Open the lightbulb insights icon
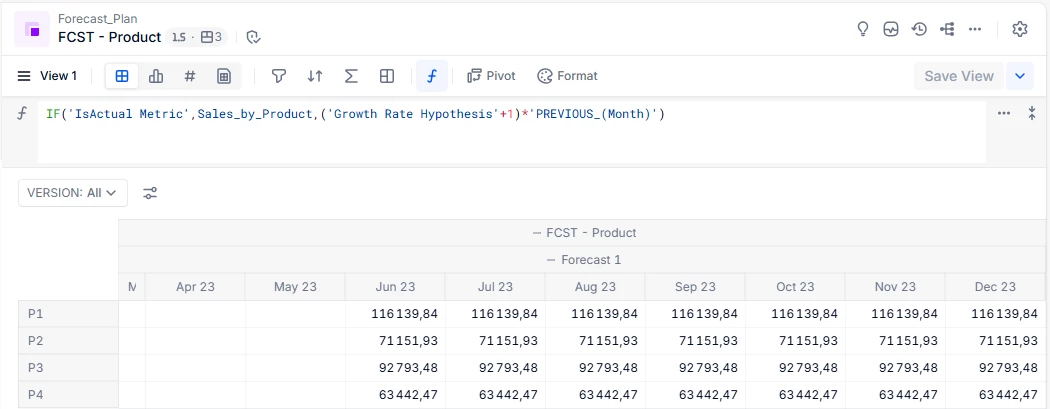The width and height of the screenshot is (1050, 409). click(863, 29)
